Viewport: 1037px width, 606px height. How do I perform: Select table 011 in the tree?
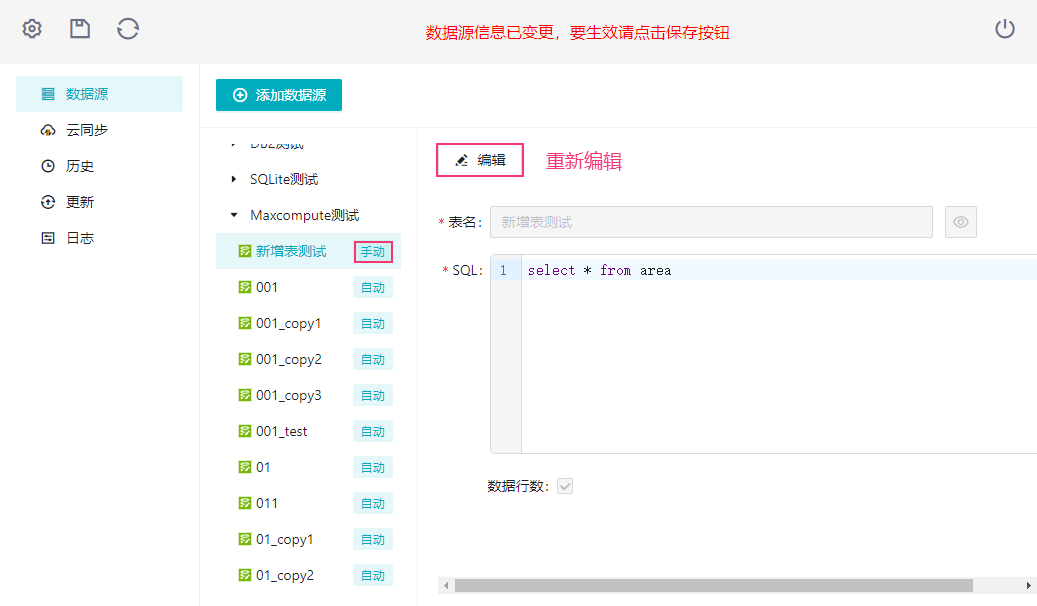[267, 503]
